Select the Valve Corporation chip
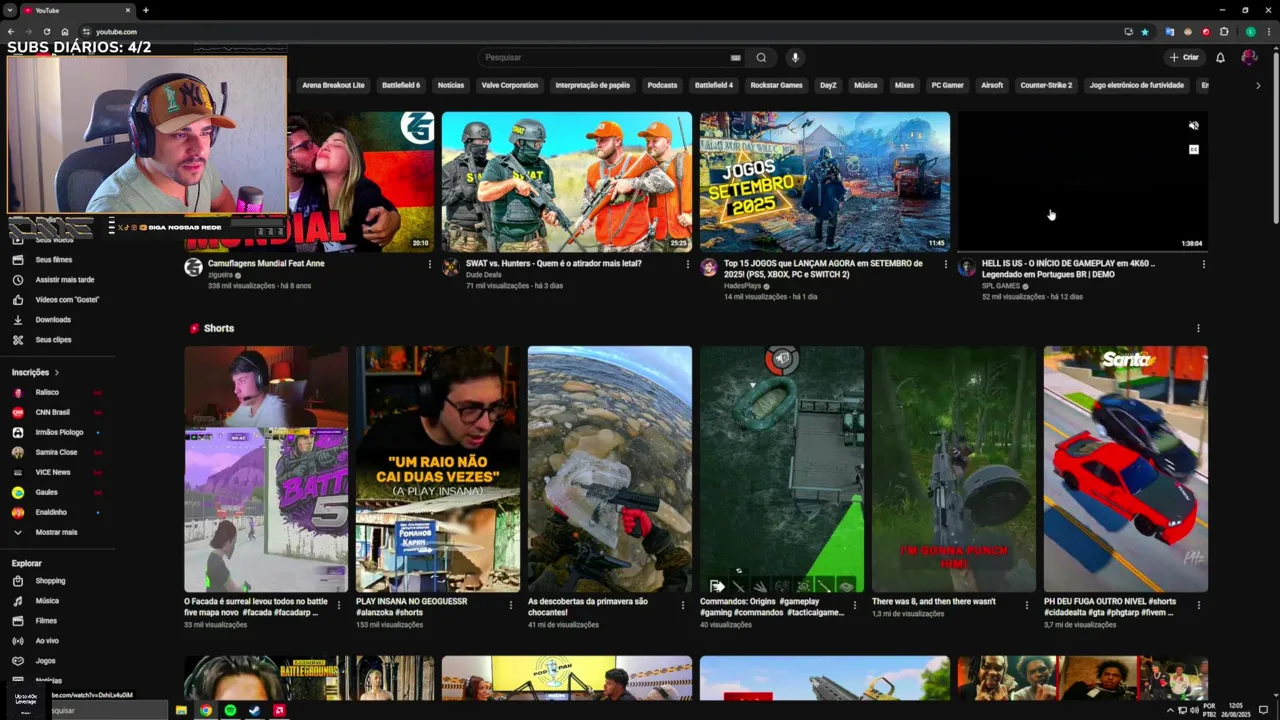Image resolution: width=1280 pixels, height=720 pixels. 509,85
